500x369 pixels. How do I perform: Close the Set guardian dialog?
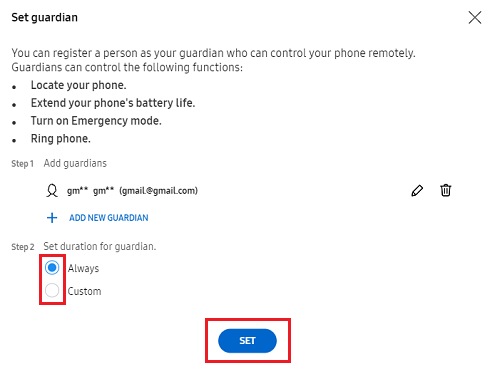pos(475,17)
